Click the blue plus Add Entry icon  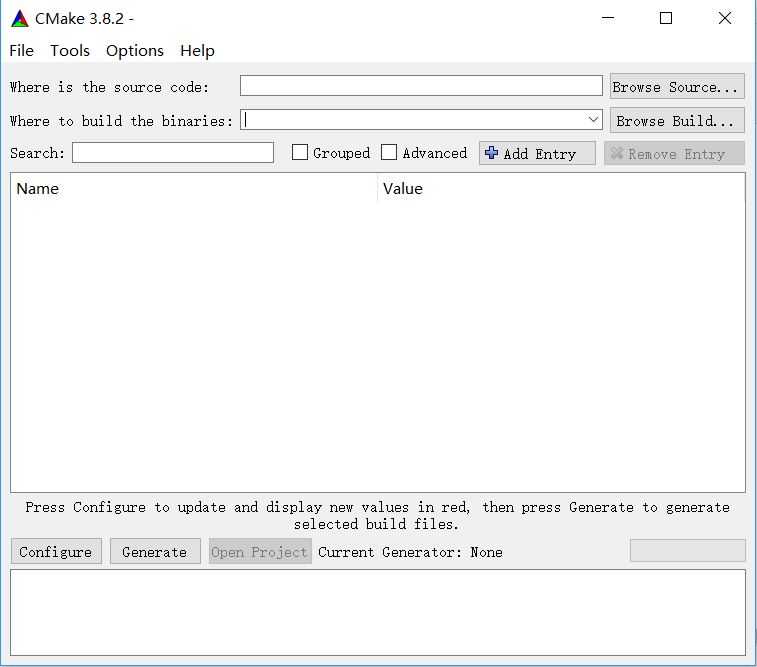pyautogui.click(x=491, y=153)
